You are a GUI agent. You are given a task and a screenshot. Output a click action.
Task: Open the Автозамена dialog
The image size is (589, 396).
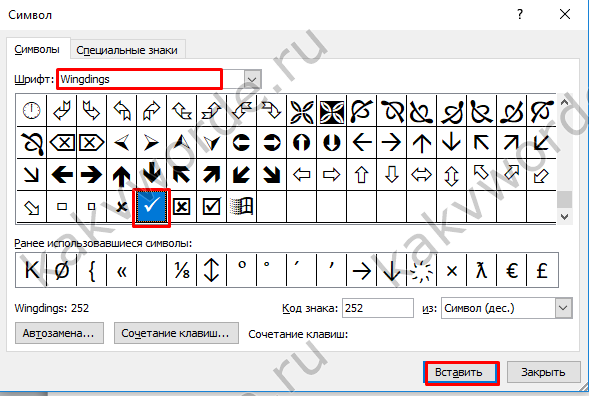pos(59,333)
